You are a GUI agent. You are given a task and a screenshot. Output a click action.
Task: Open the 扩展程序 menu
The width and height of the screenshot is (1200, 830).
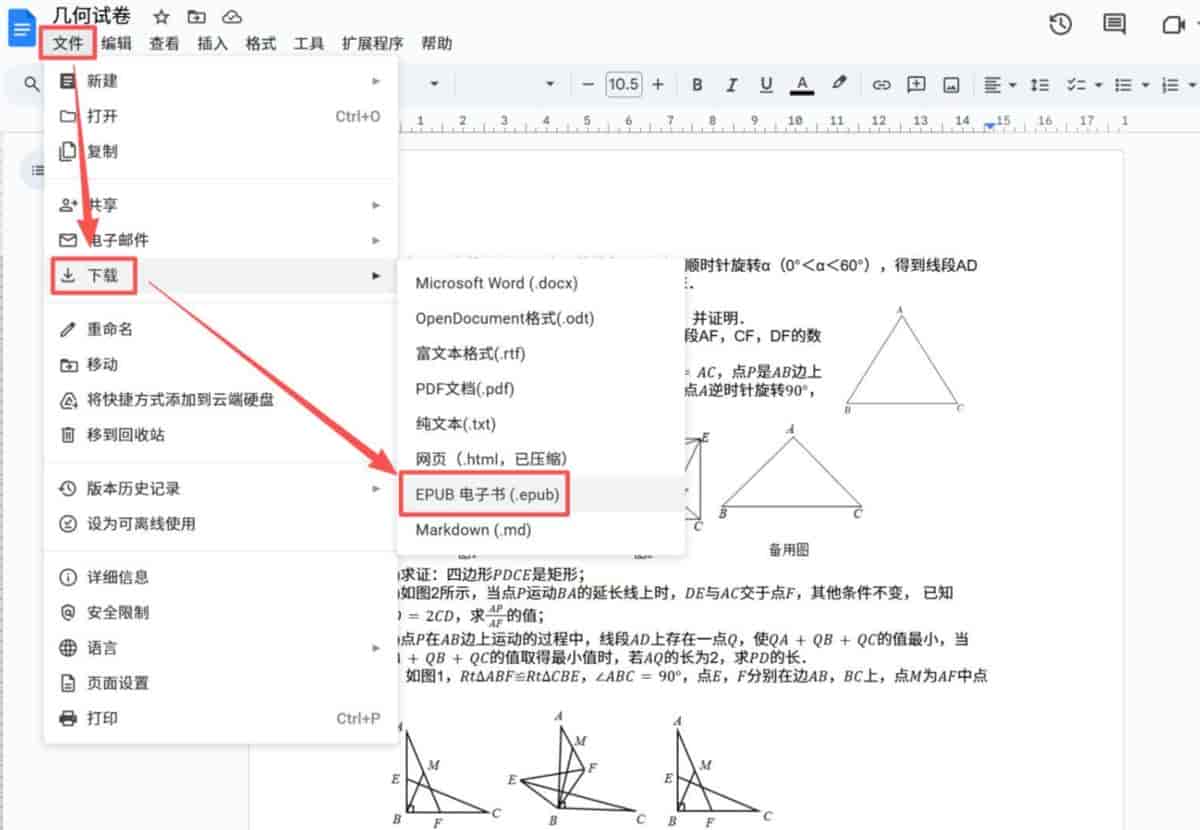(x=372, y=43)
